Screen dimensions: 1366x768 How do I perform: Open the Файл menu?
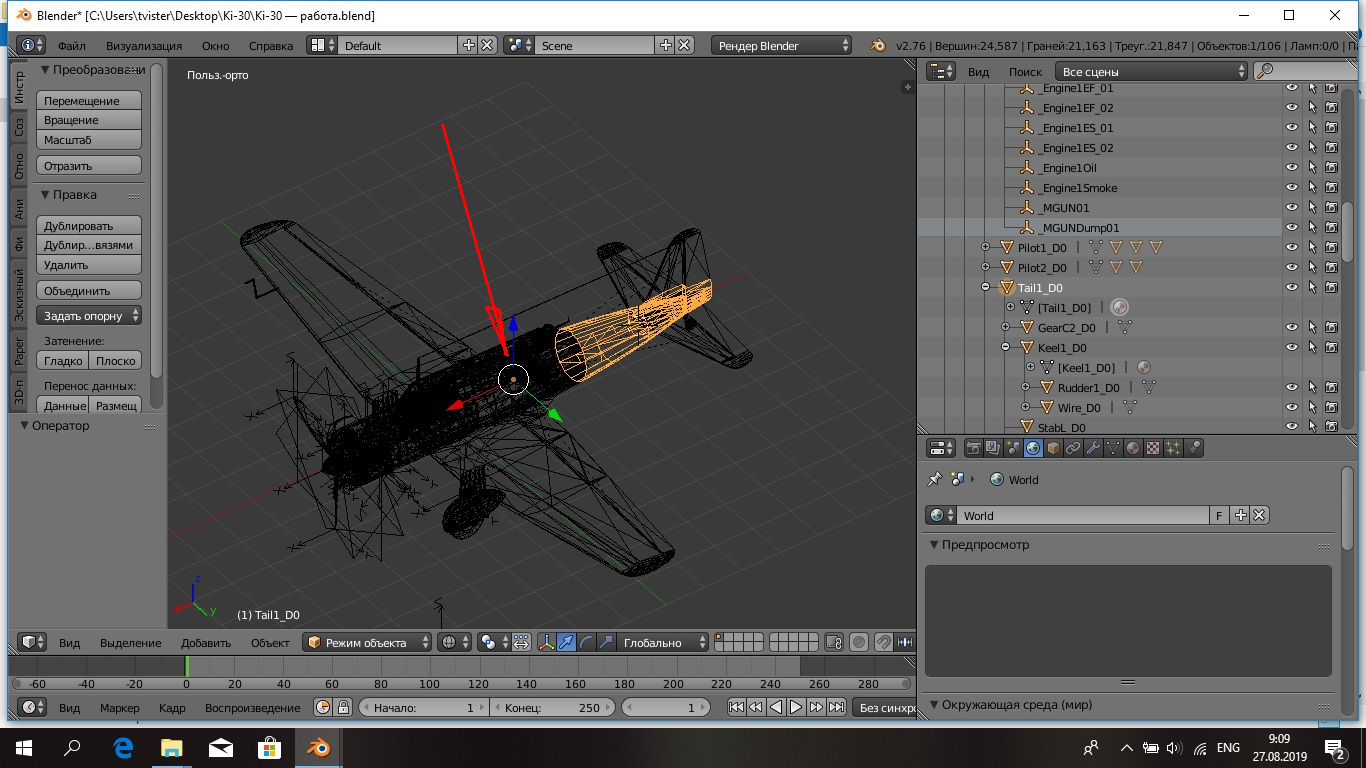click(x=71, y=46)
